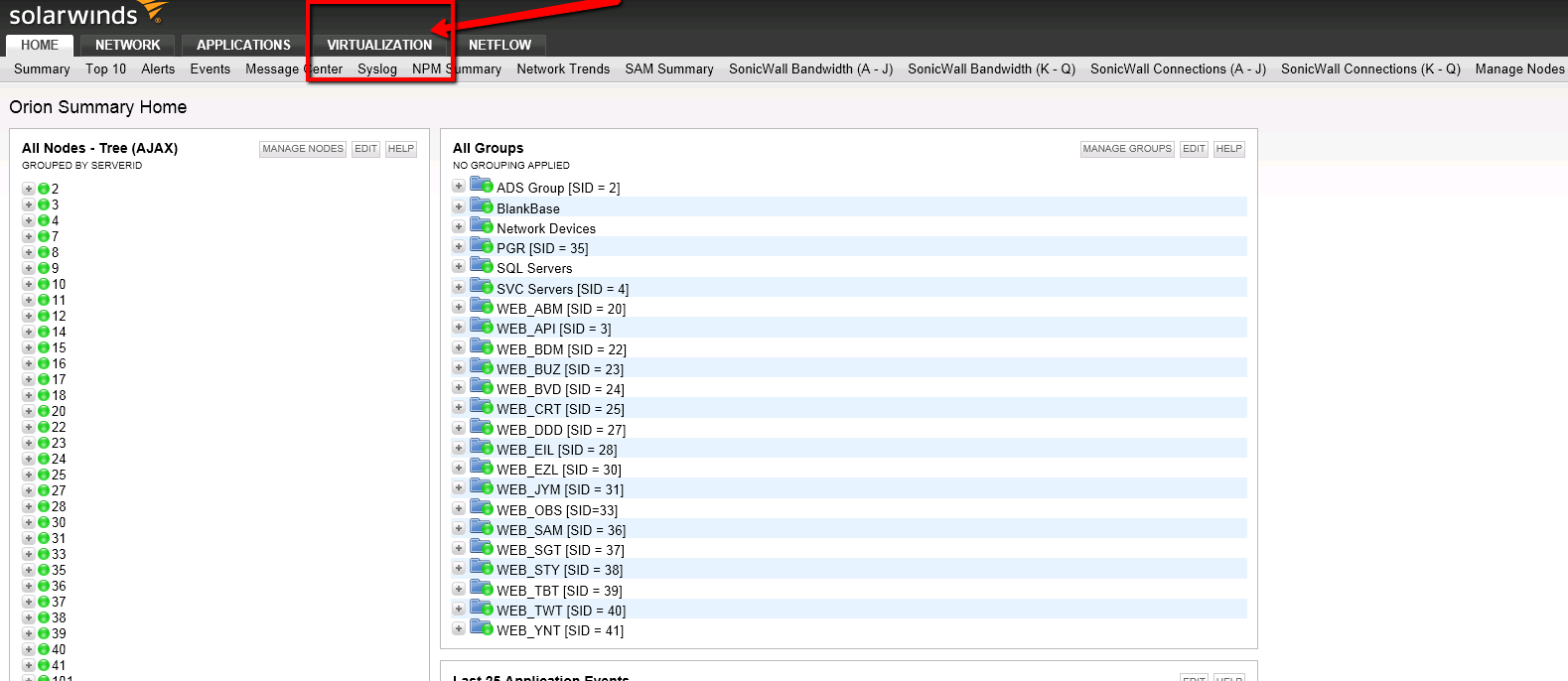Click the WEB_BVD group folder icon
The image size is (1568, 681).
pyautogui.click(x=482, y=386)
